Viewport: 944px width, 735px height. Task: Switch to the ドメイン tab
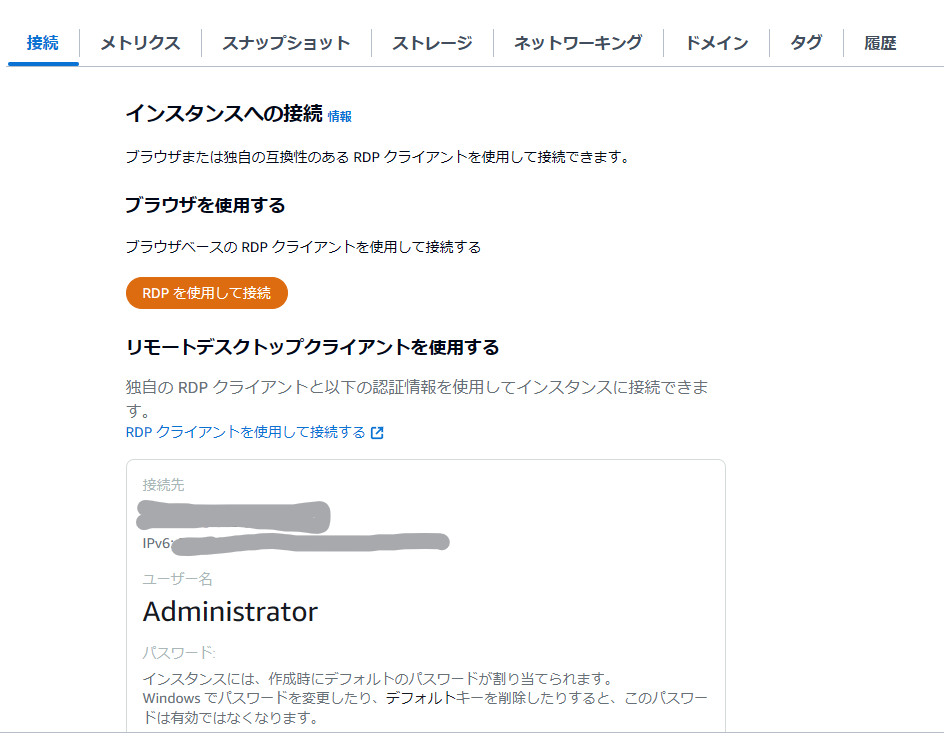point(716,43)
